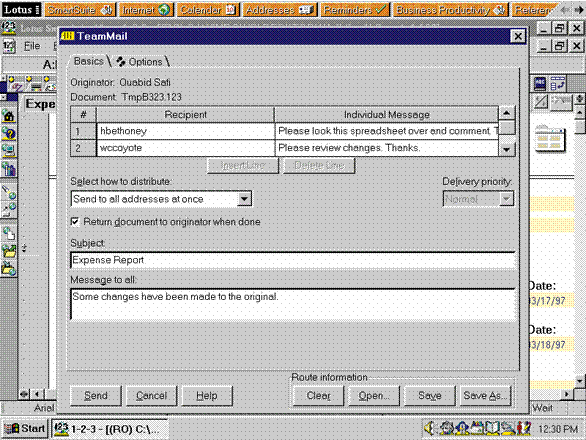Click the Clear route information button
The width and height of the screenshot is (586, 440).
[x=318, y=396]
